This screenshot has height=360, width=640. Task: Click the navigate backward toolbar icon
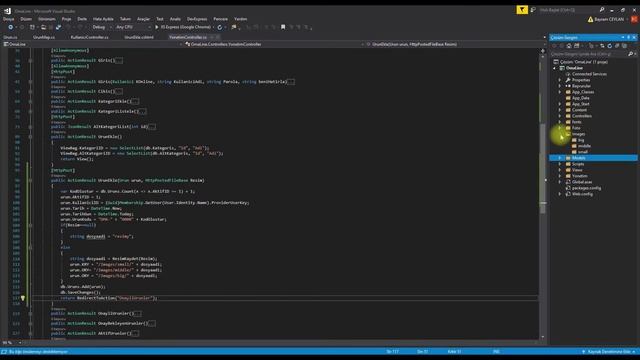pyautogui.click(x=11, y=27)
